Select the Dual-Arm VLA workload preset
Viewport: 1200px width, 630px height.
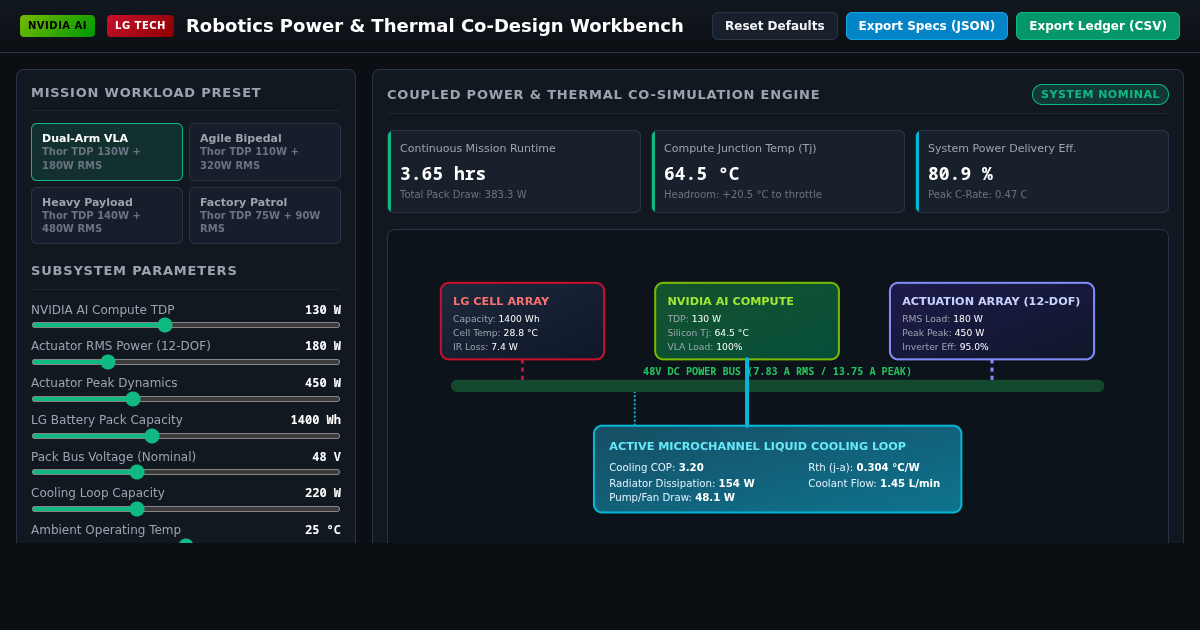click(107, 152)
